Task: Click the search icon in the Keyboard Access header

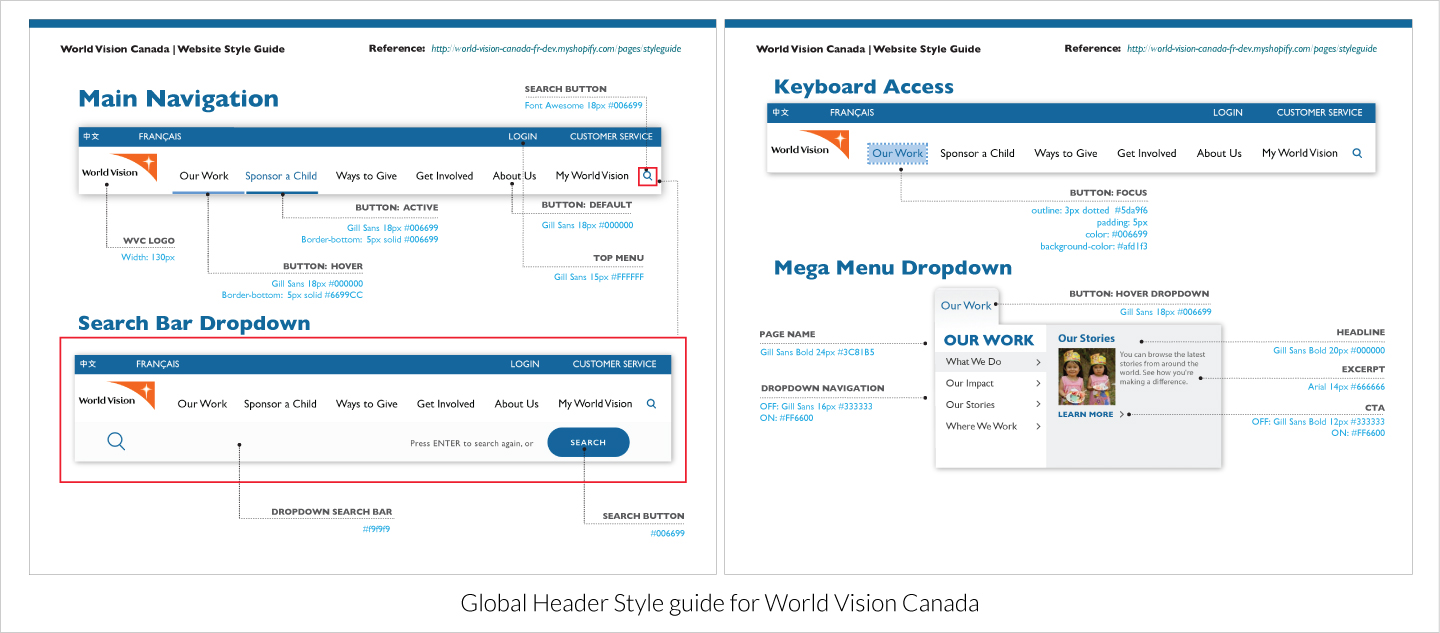Action: [1357, 153]
